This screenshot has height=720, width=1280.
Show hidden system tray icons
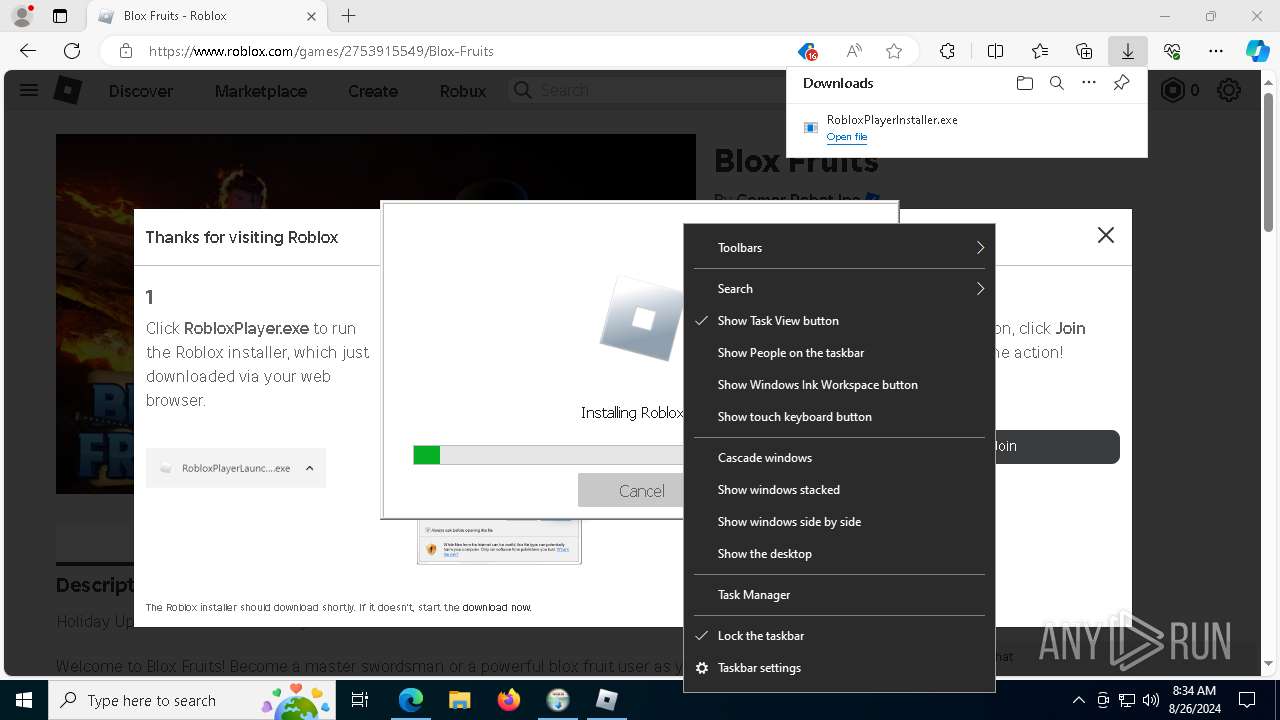click(x=1078, y=700)
